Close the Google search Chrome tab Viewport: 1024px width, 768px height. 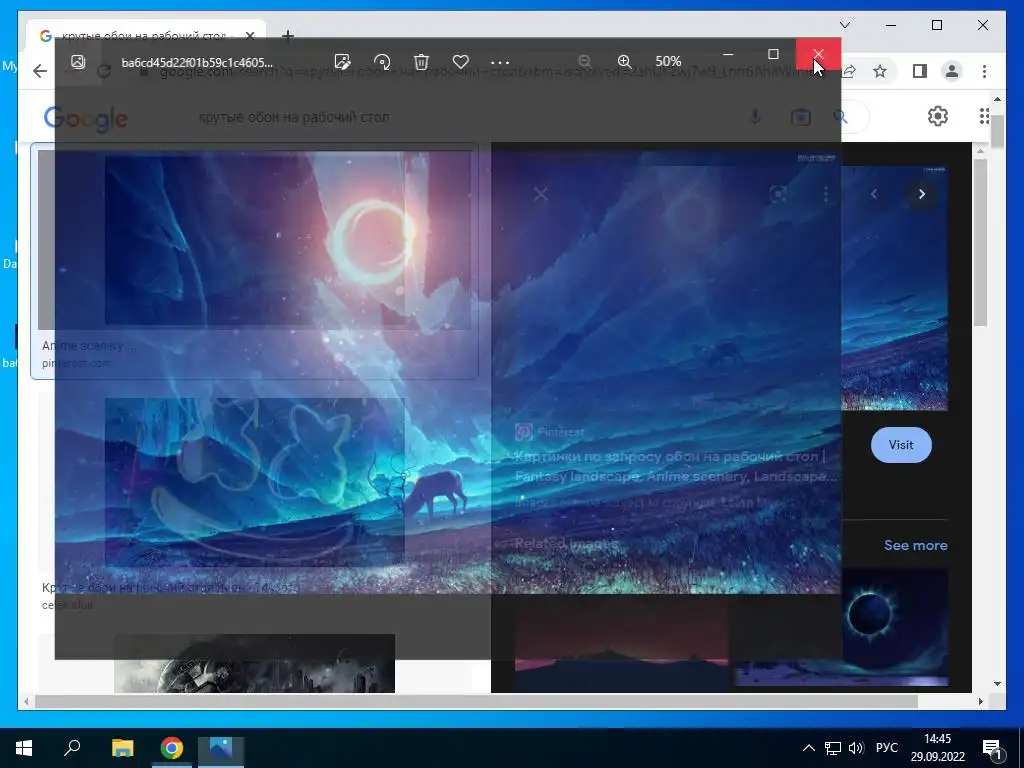point(249,35)
